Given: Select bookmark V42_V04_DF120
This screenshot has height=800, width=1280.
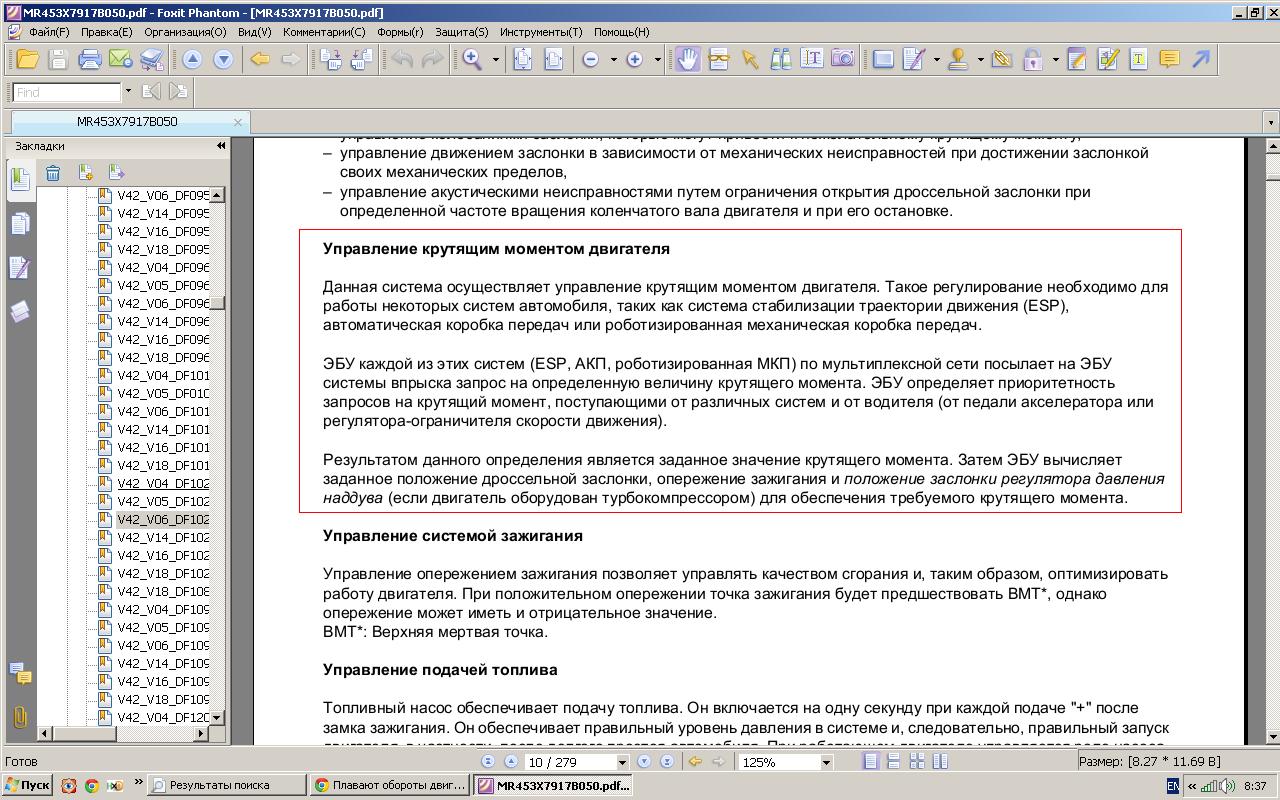Looking at the screenshot, I should [x=163, y=717].
